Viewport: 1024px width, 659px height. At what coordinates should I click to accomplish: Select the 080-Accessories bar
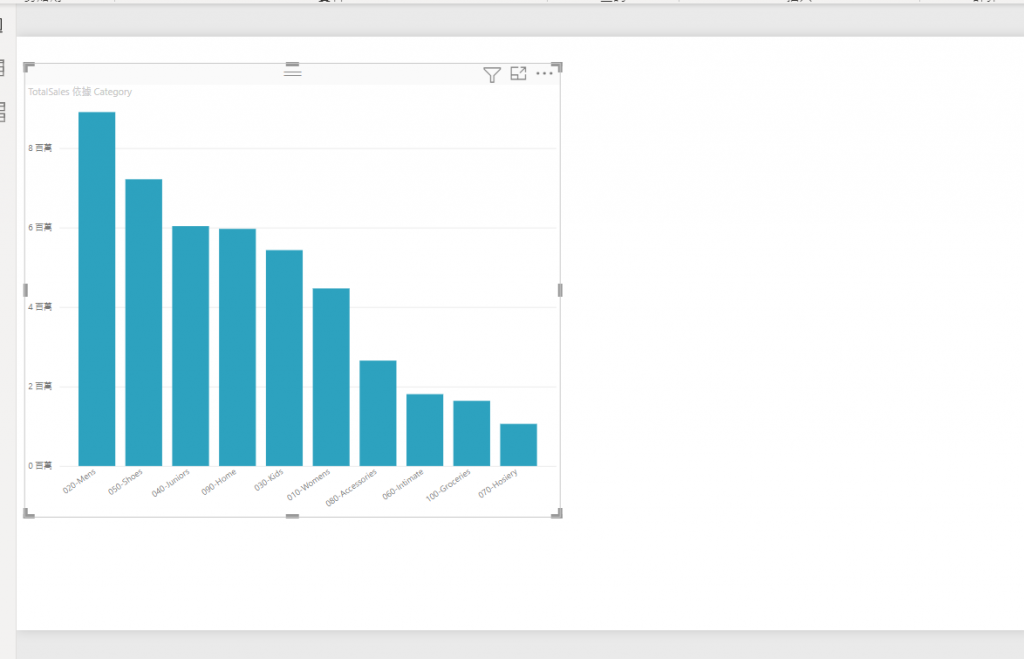pyautogui.click(x=378, y=413)
